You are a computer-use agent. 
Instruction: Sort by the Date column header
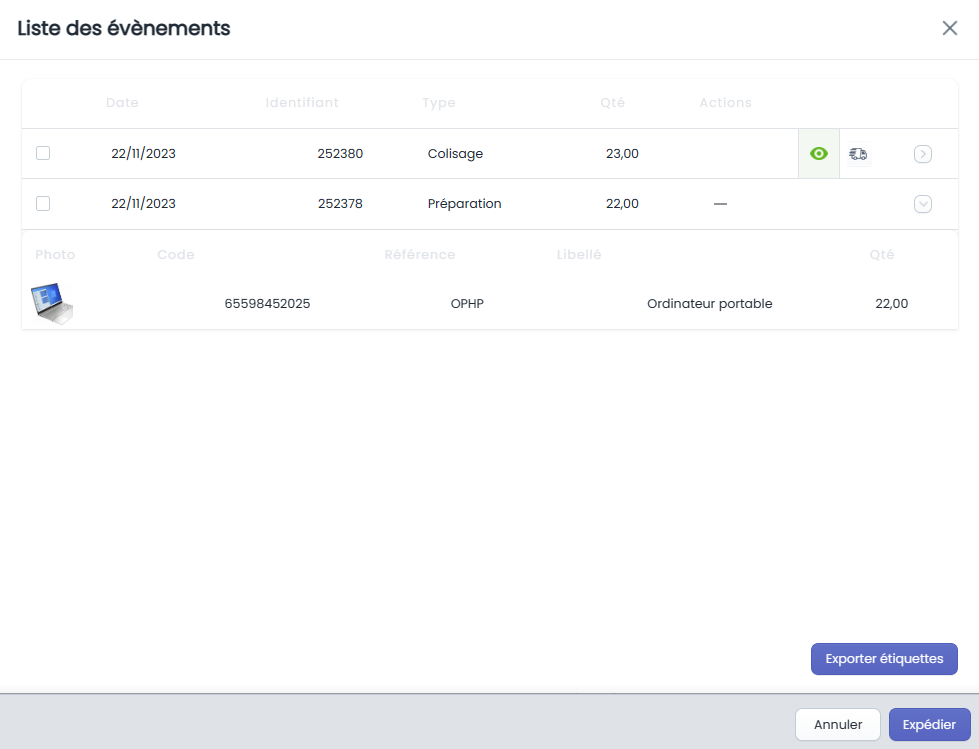coord(122,102)
